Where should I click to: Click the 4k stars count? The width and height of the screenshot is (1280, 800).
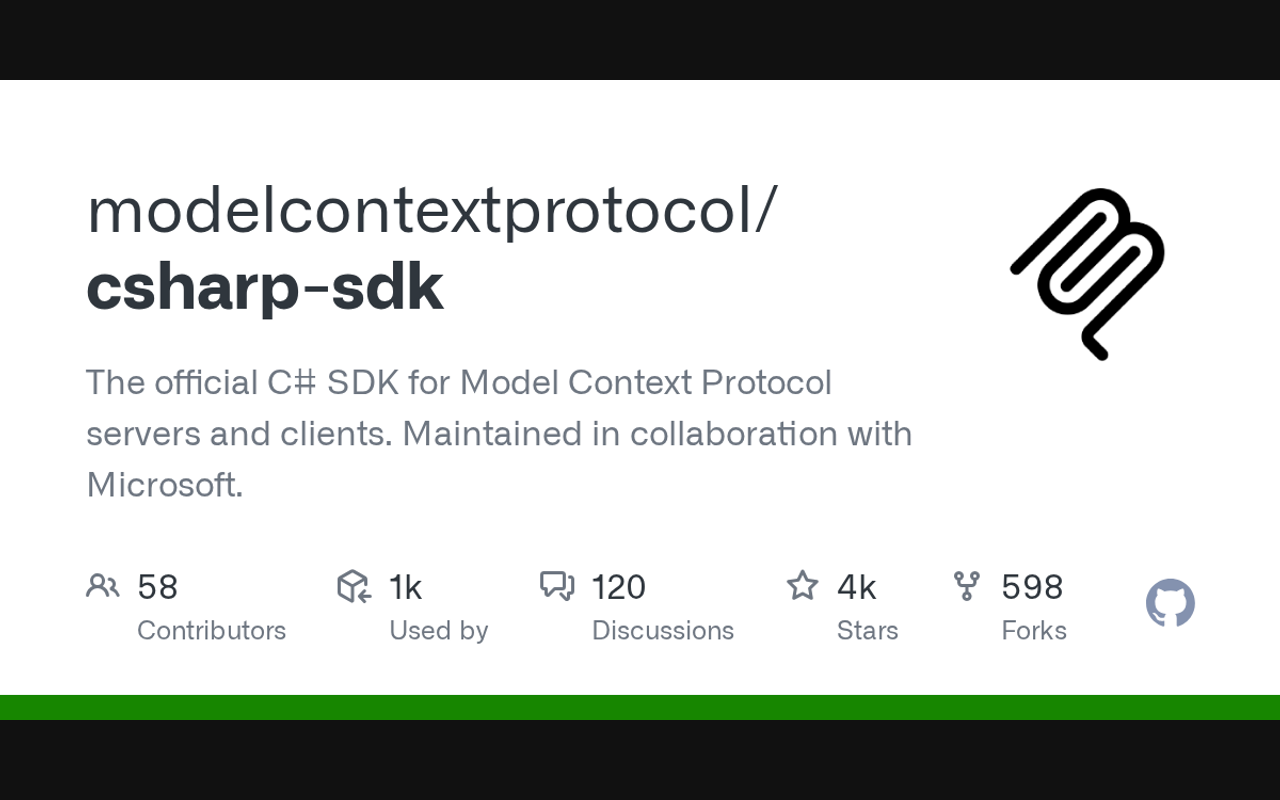click(857, 587)
